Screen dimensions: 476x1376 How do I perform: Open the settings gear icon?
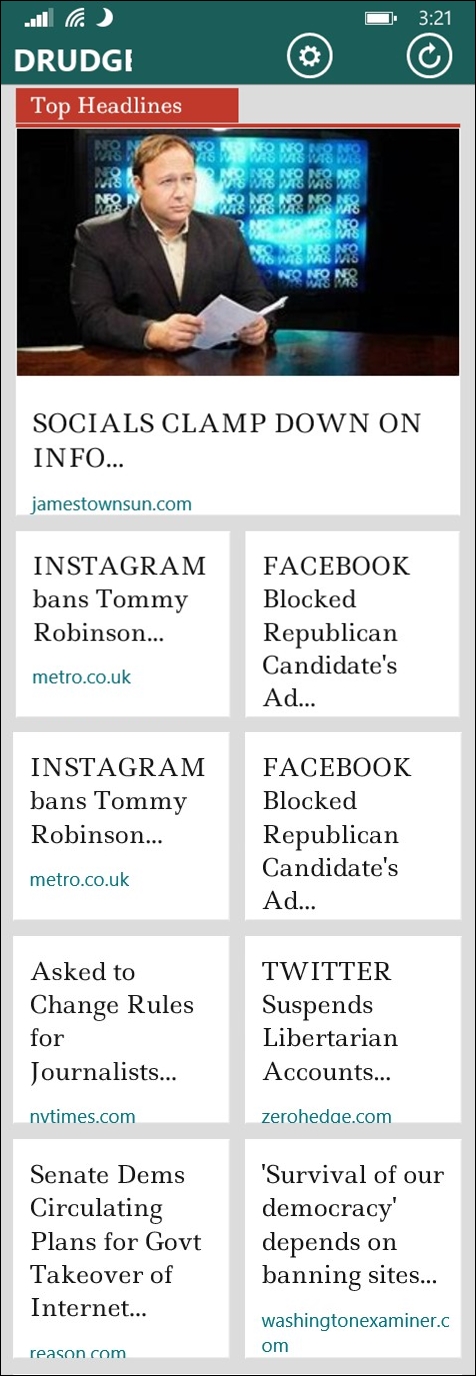[x=309, y=57]
